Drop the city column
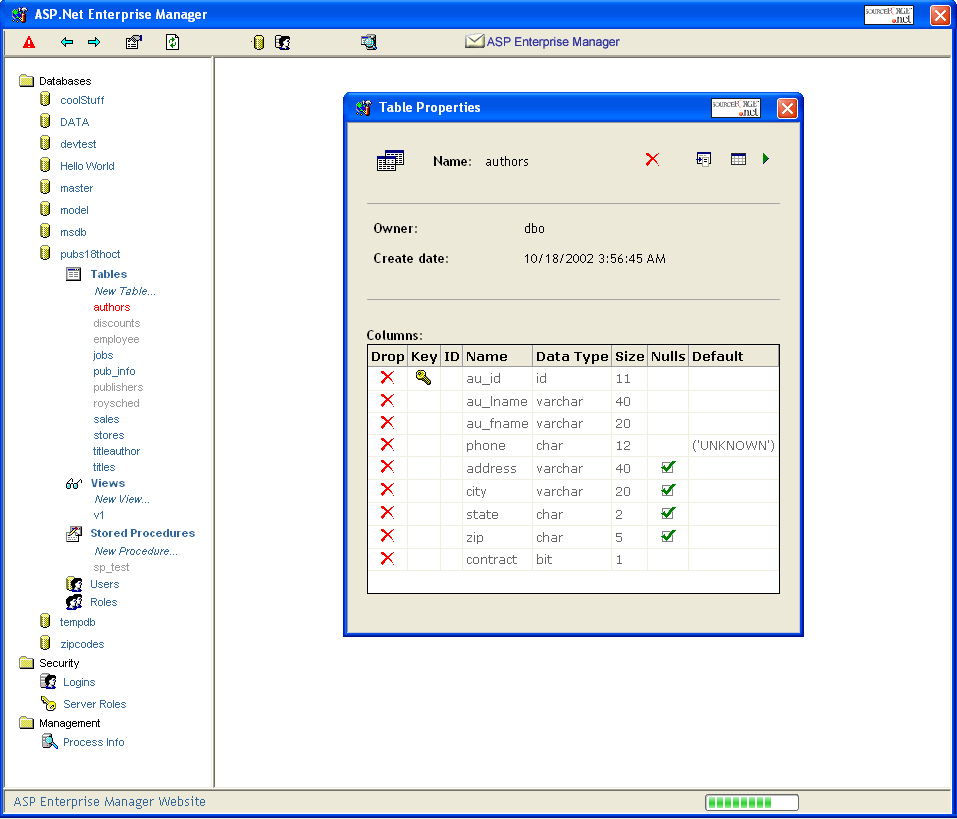Viewport: 957px width, 819px height. 387,489
